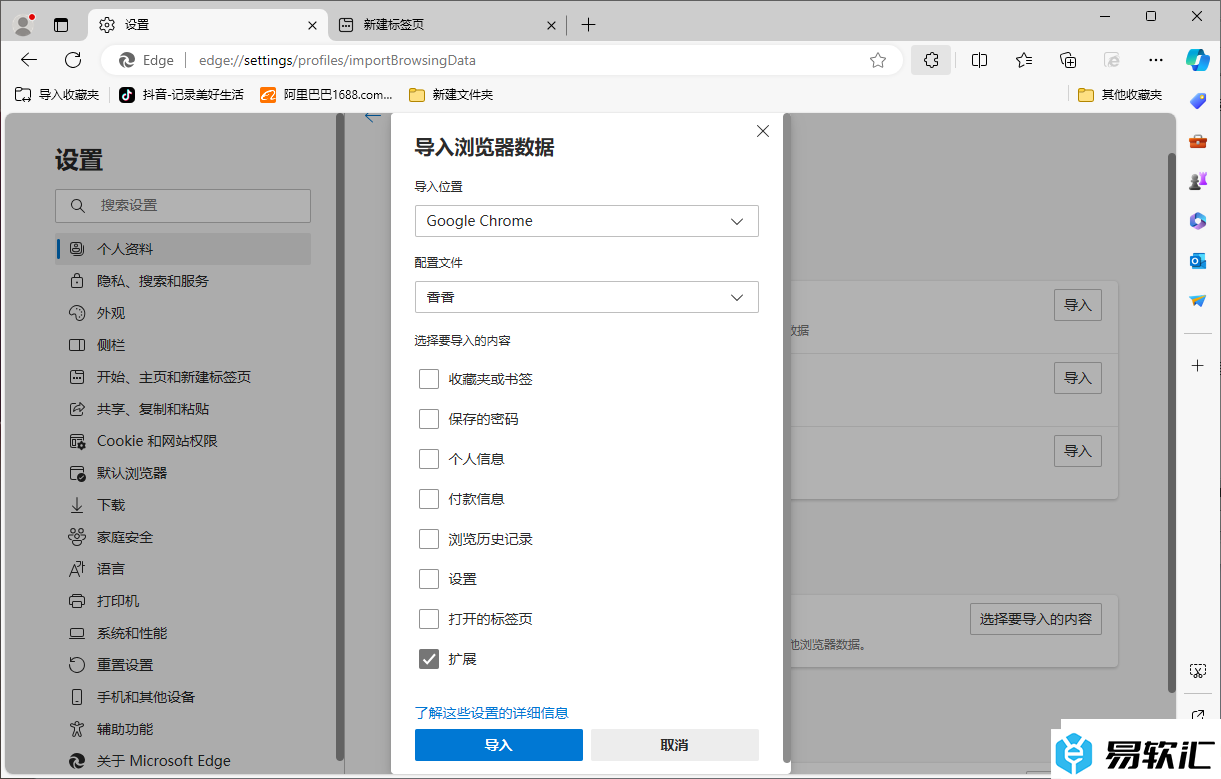Open a new tab with plus button

click(588, 25)
